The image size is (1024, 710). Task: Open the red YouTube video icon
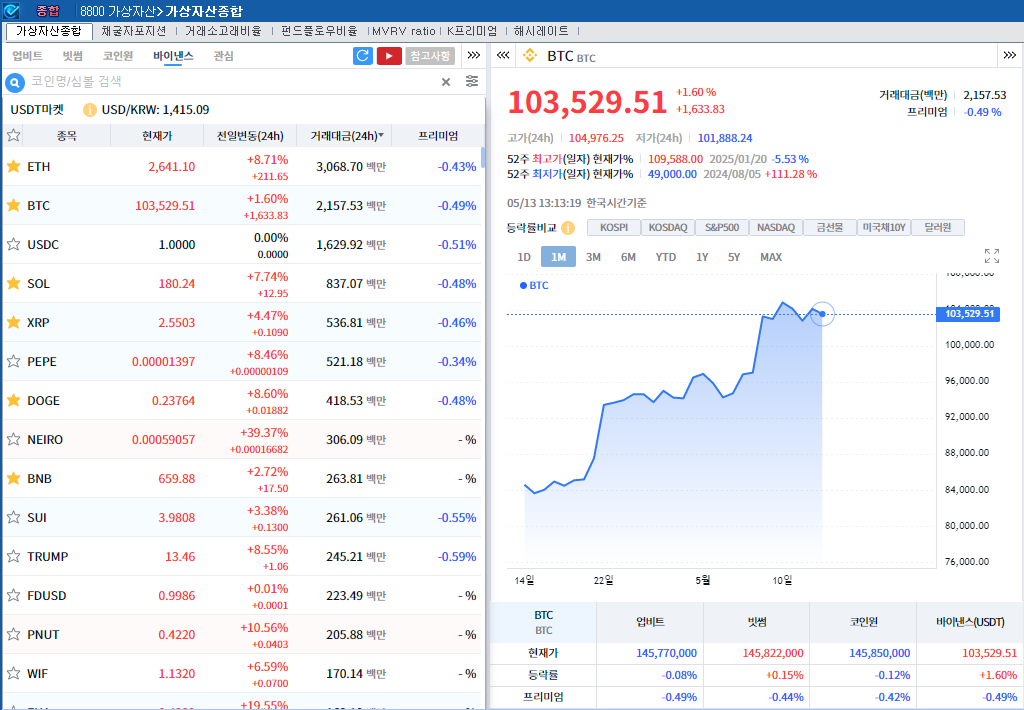tap(389, 56)
